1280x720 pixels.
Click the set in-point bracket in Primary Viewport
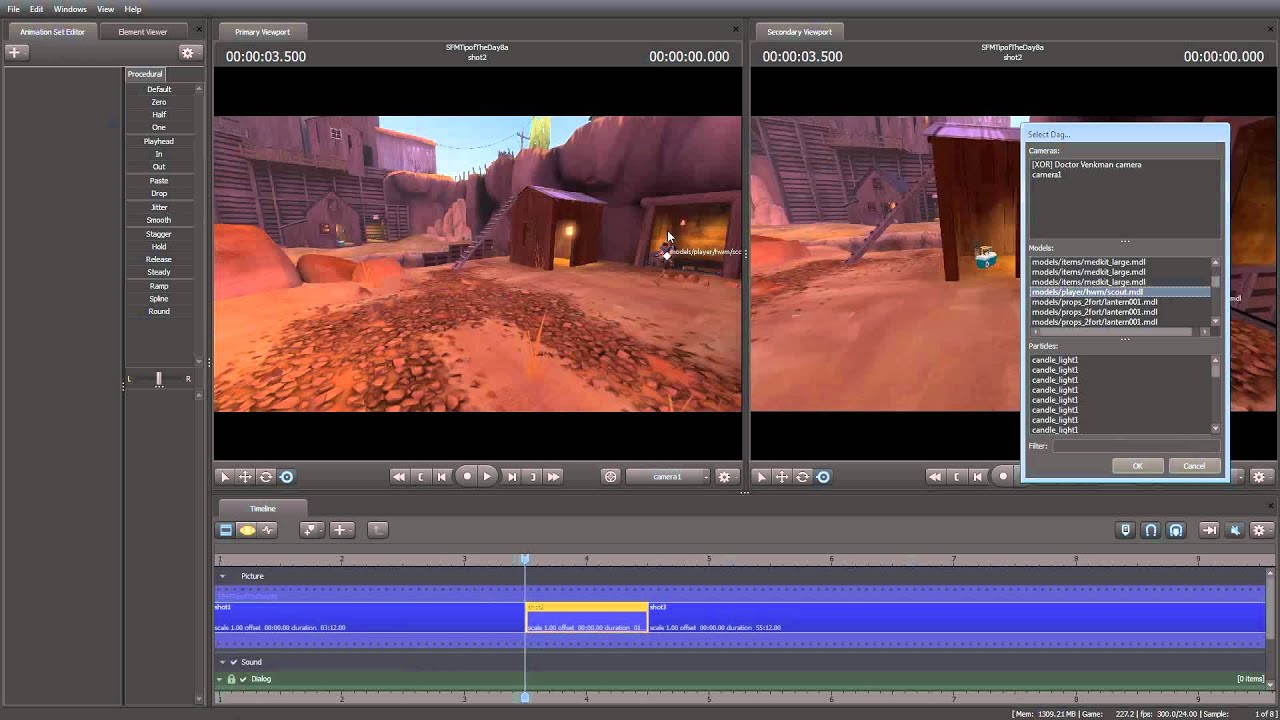pyautogui.click(x=421, y=477)
